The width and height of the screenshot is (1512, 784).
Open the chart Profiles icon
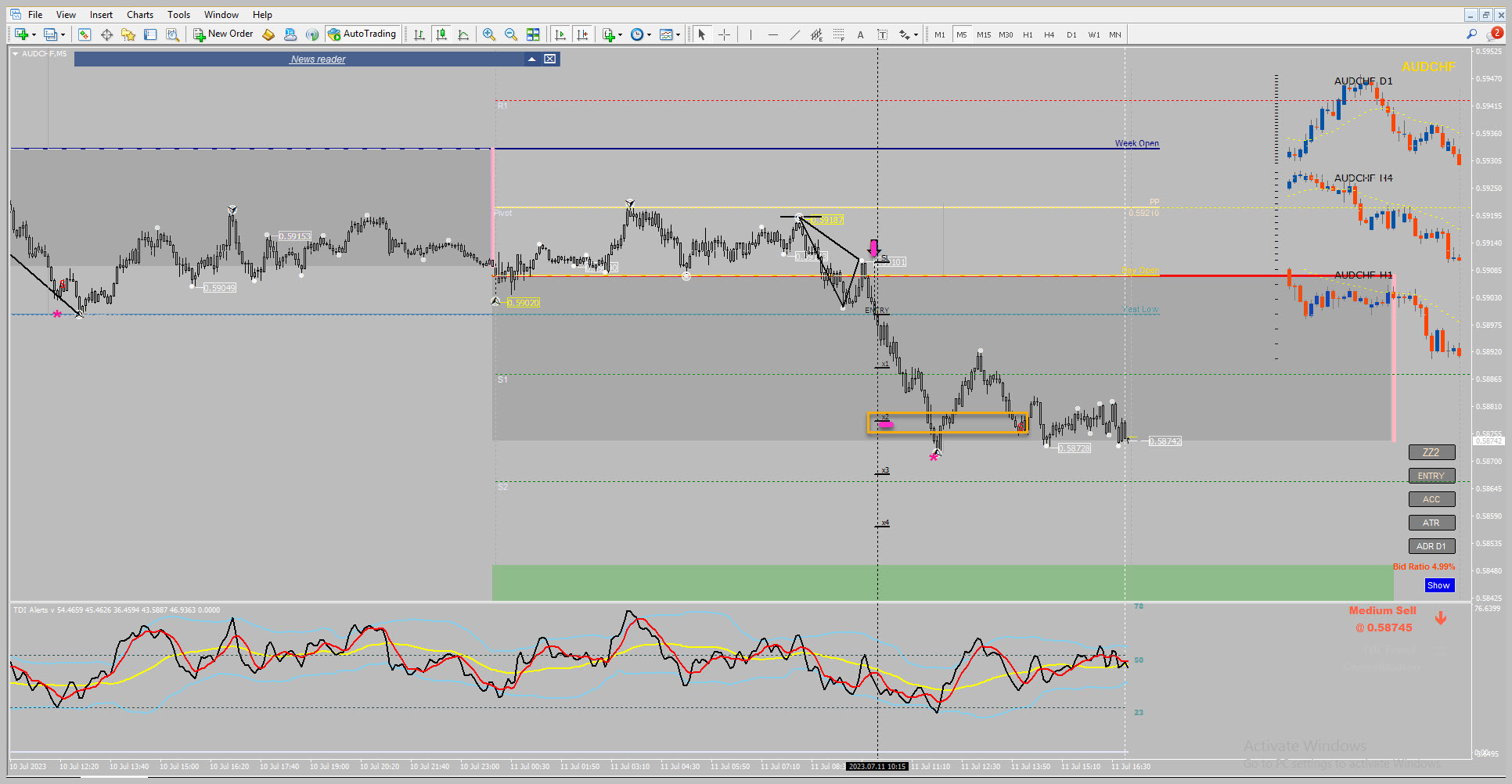click(50, 34)
